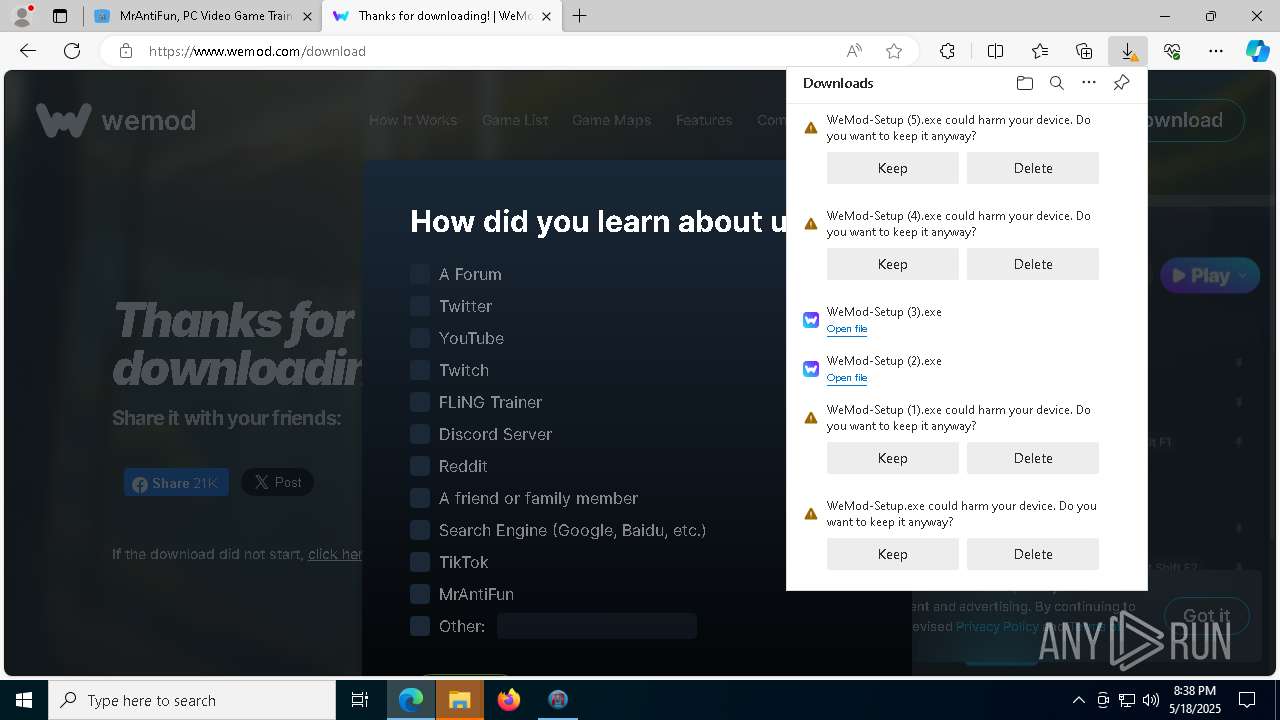Keep WeMod-Setup (5).exe

click(893, 168)
